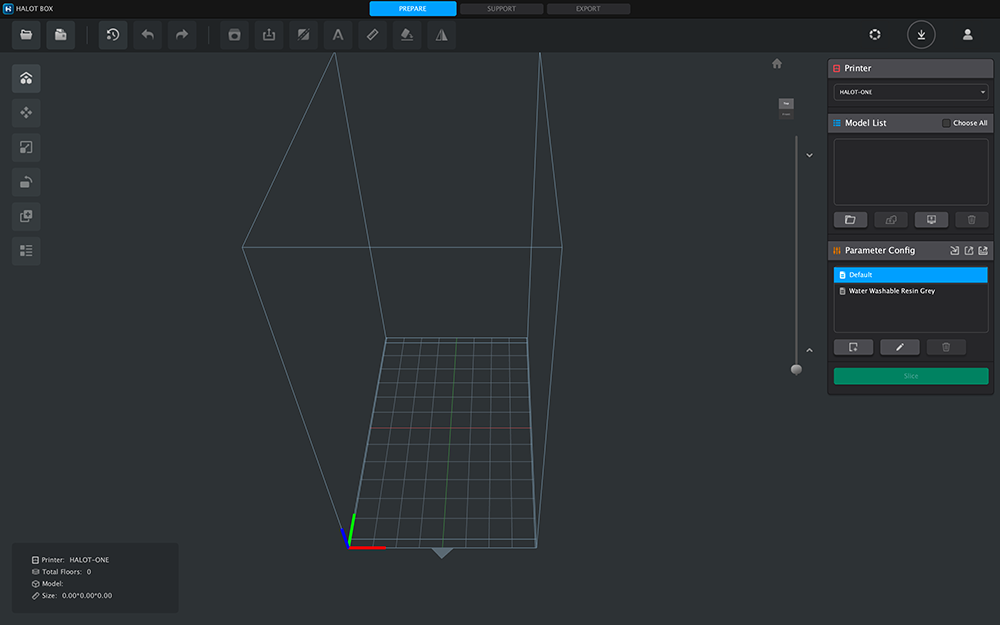Add a new parameter config profile
The width and height of the screenshot is (1000, 625).
click(x=853, y=347)
